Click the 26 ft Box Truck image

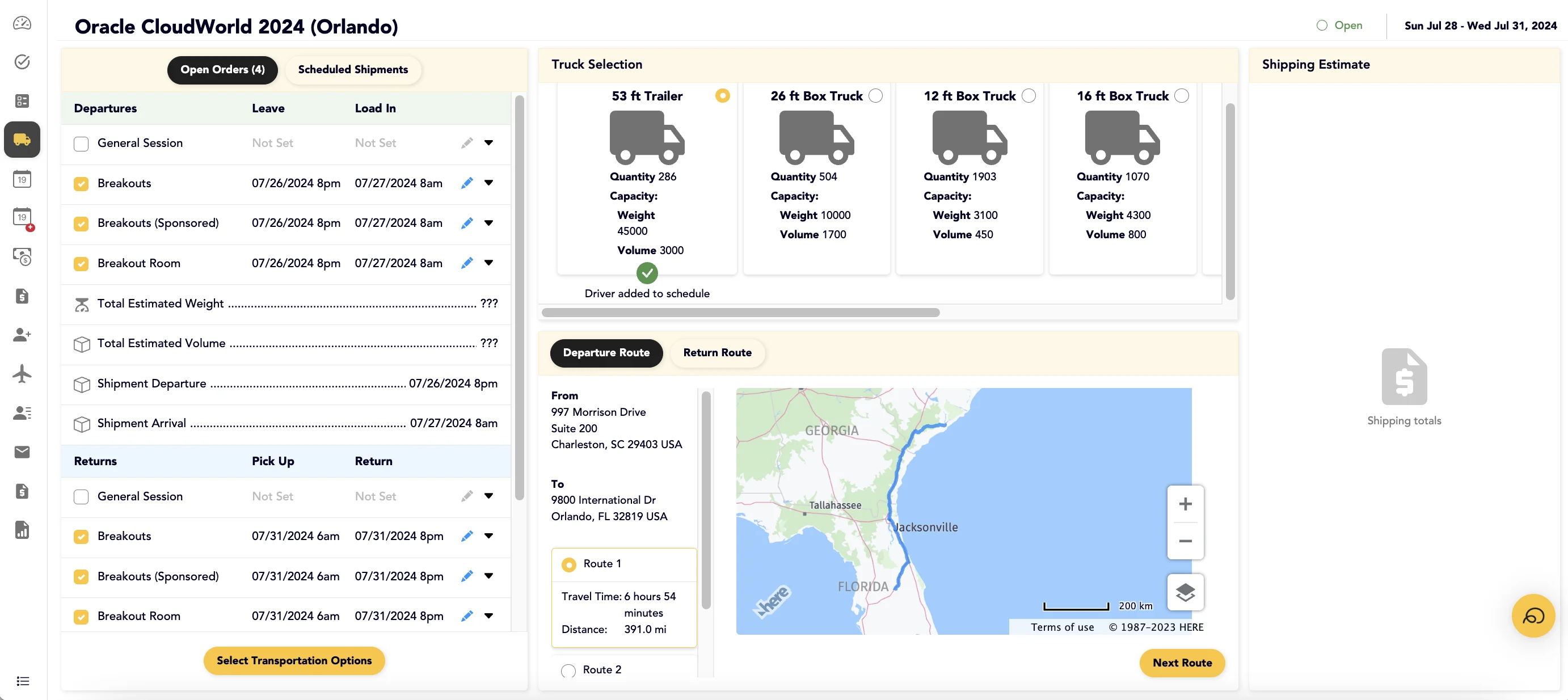tap(816, 138)
